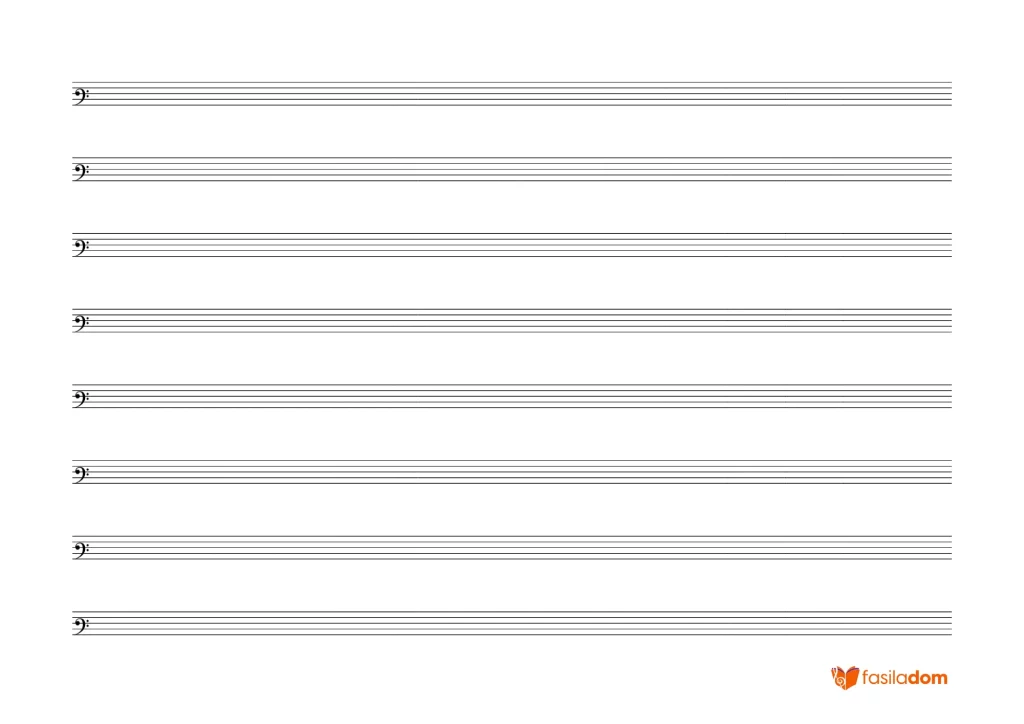
Task: Click the middle of the eighth staff lines
Action: (x=512, y=623)
